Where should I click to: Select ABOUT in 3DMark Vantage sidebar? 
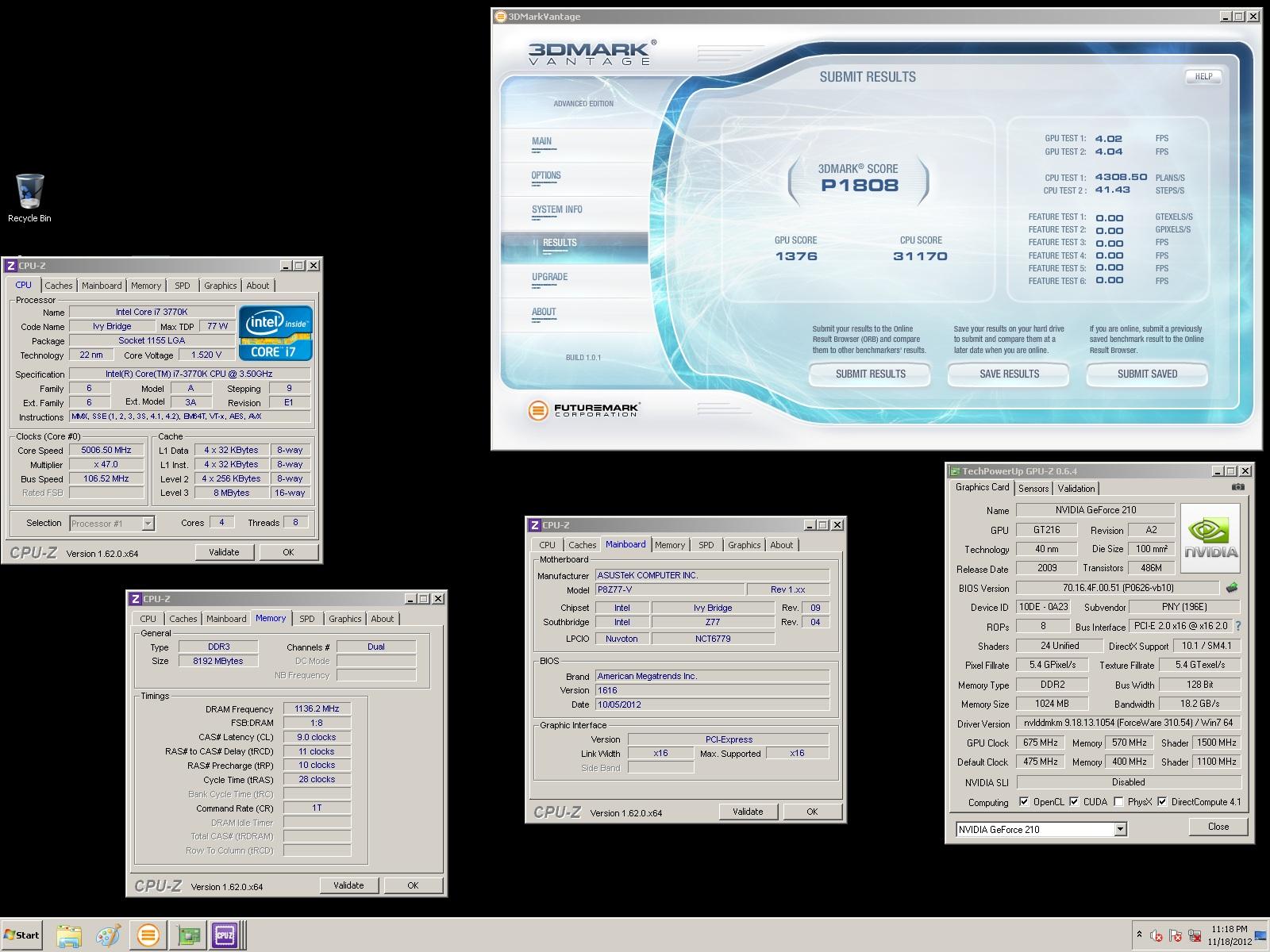pos(544,313)
